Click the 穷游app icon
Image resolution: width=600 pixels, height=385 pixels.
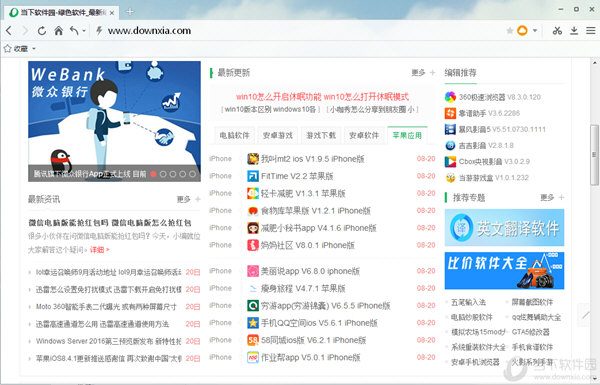(253, 305)
